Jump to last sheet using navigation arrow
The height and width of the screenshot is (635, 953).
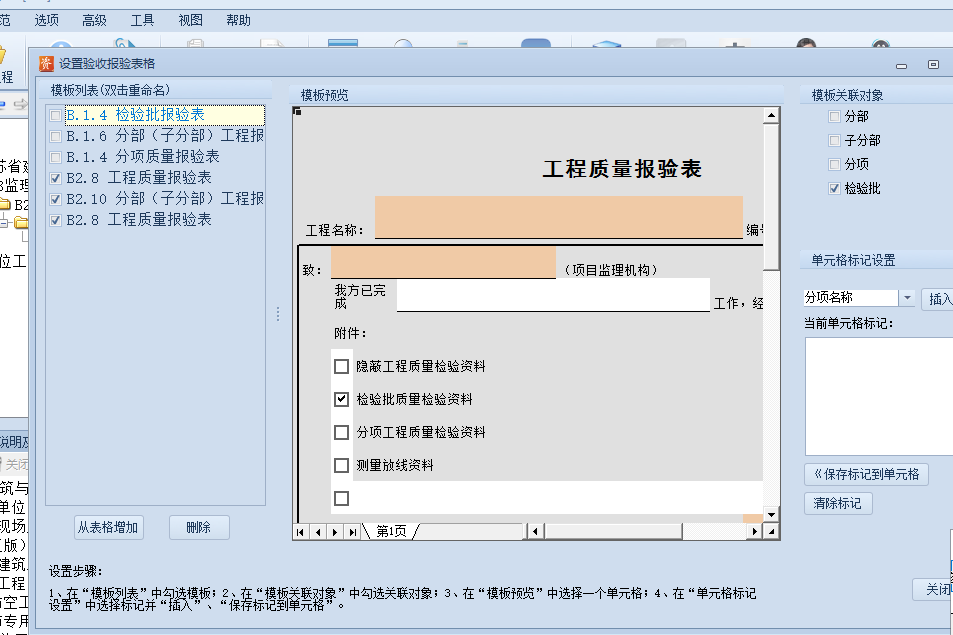pyautogui.click(x=352, y=532)
